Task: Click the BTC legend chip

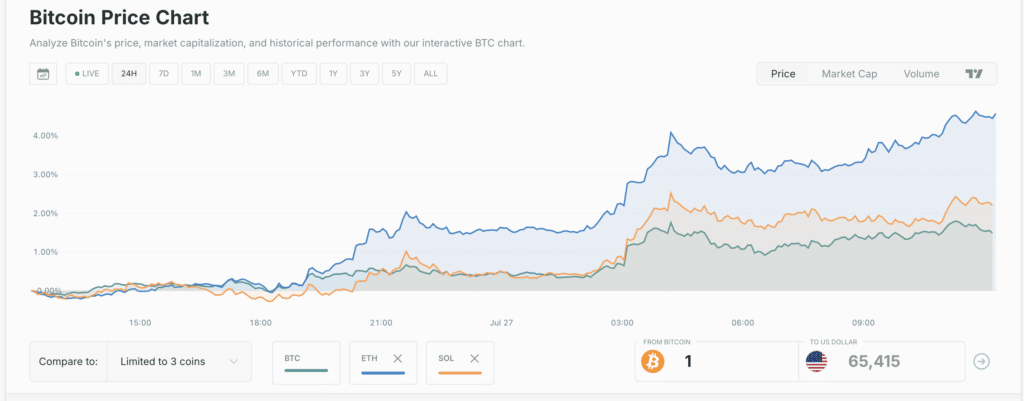Action: tap(306, 363)
